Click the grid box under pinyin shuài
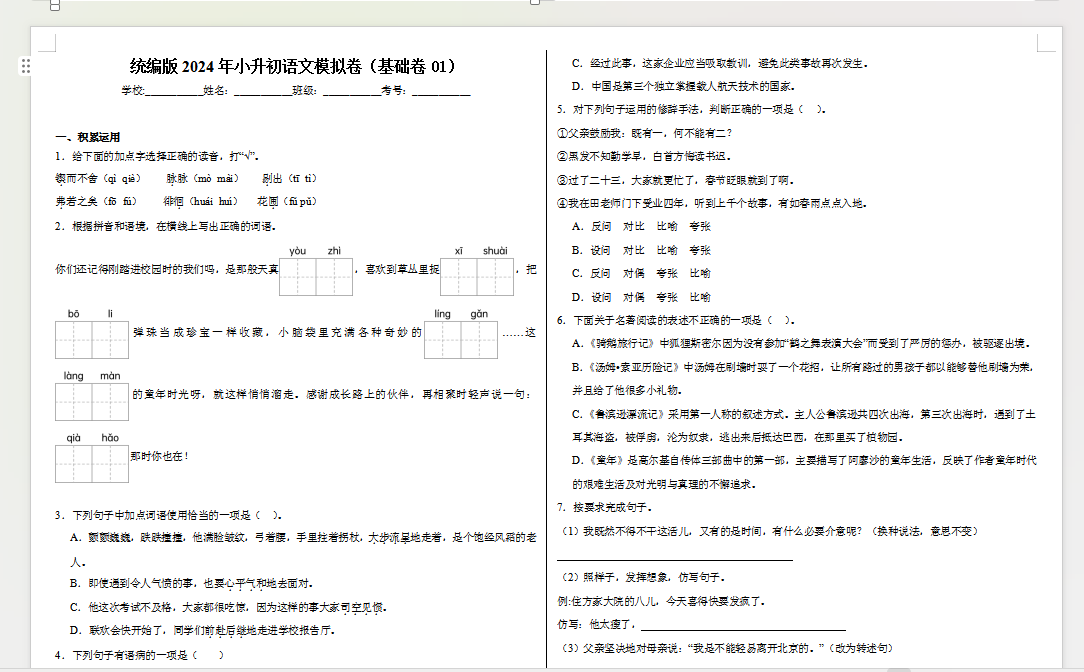Screen dimensions: 1084x672 point(495,277)
